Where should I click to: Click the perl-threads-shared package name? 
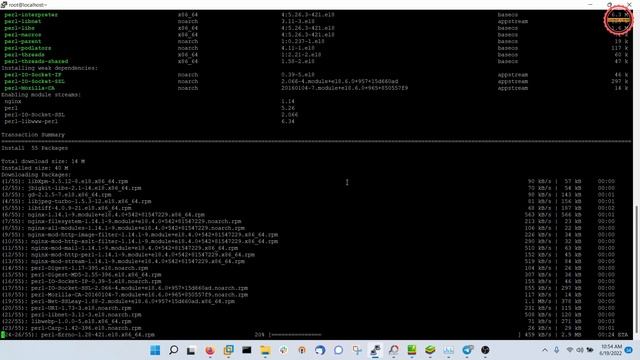(36, 61)
